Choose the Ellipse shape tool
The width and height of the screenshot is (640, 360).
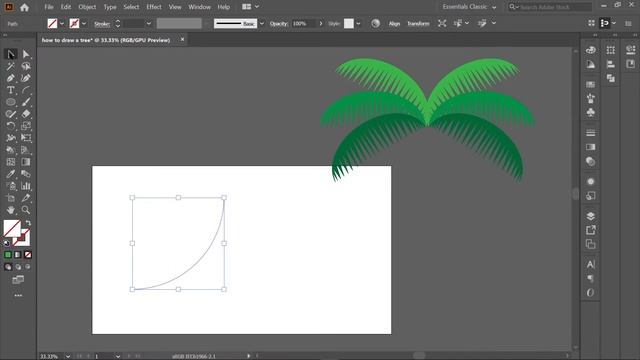[11, 102]
